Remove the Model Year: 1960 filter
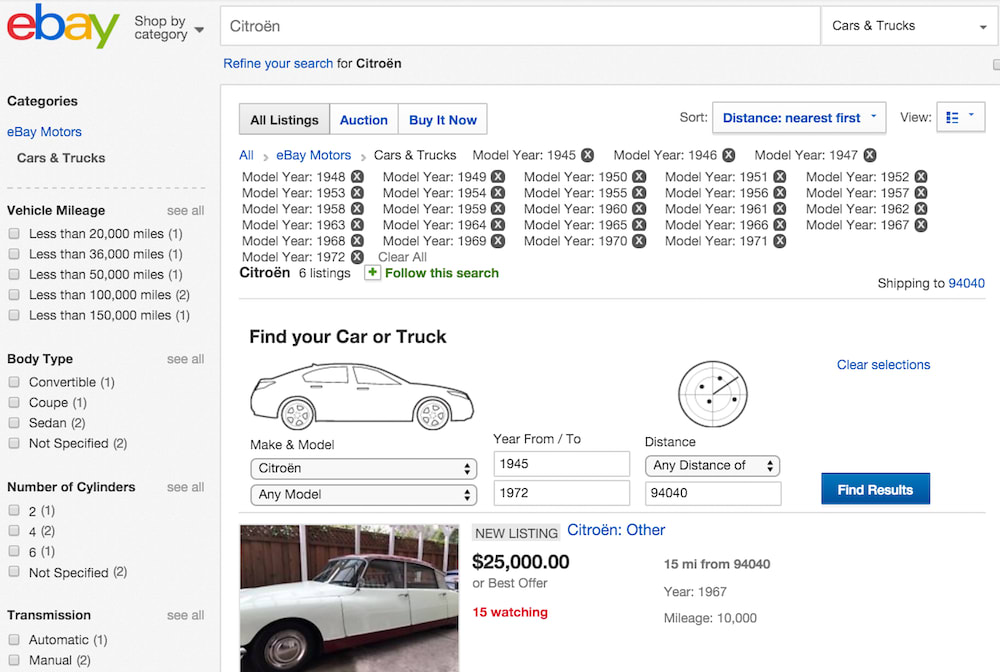This screenshot has width=1000, height=672. 639,208
